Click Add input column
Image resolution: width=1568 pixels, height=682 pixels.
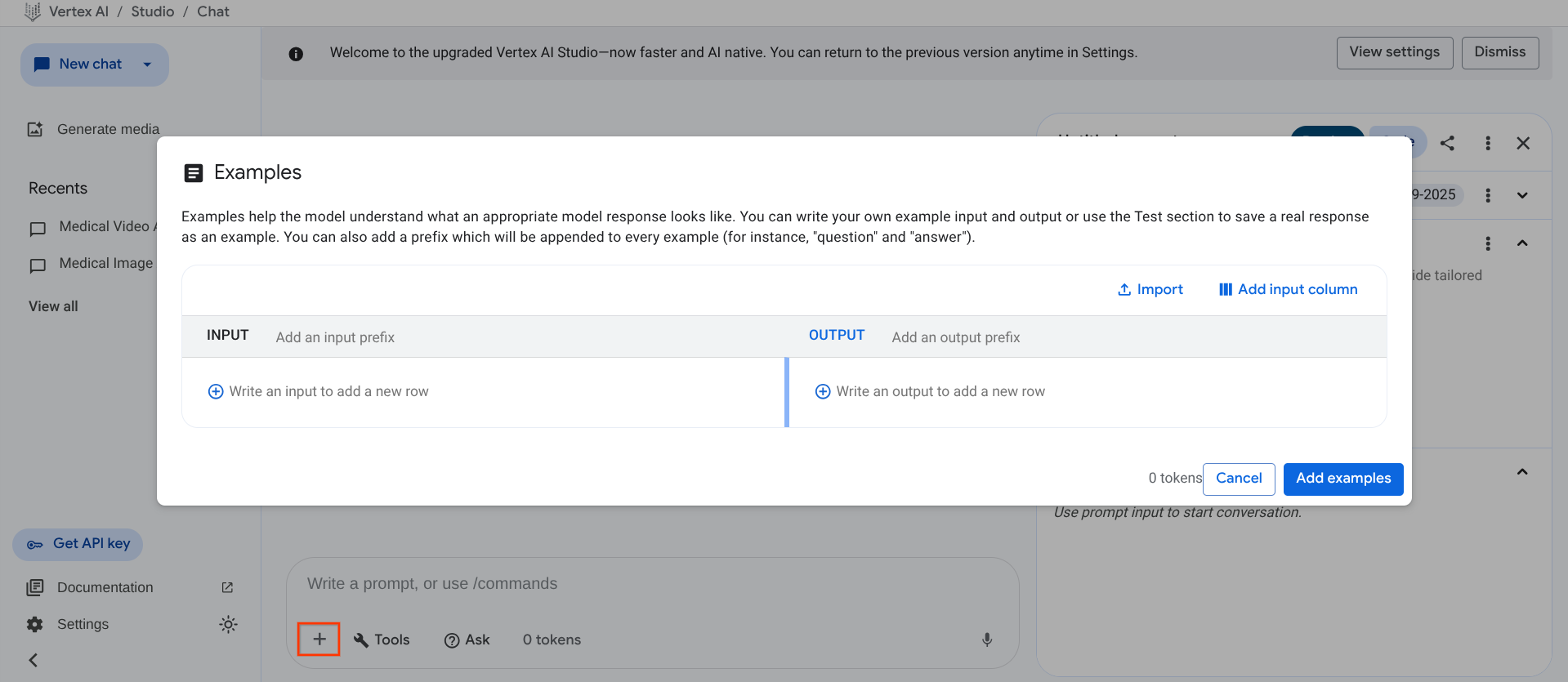1288,289
